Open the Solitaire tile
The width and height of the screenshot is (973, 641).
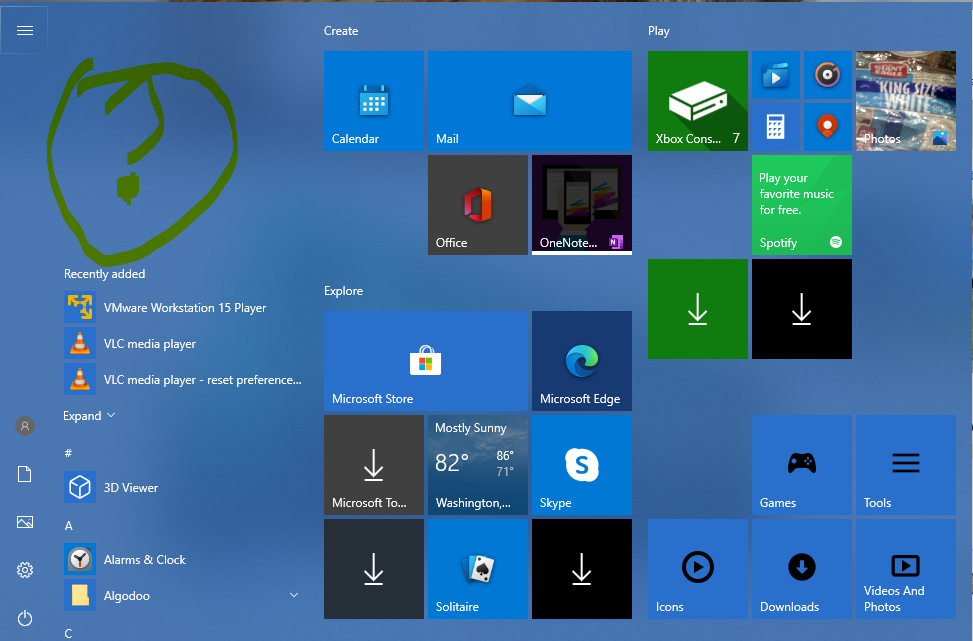click(478, 569)
